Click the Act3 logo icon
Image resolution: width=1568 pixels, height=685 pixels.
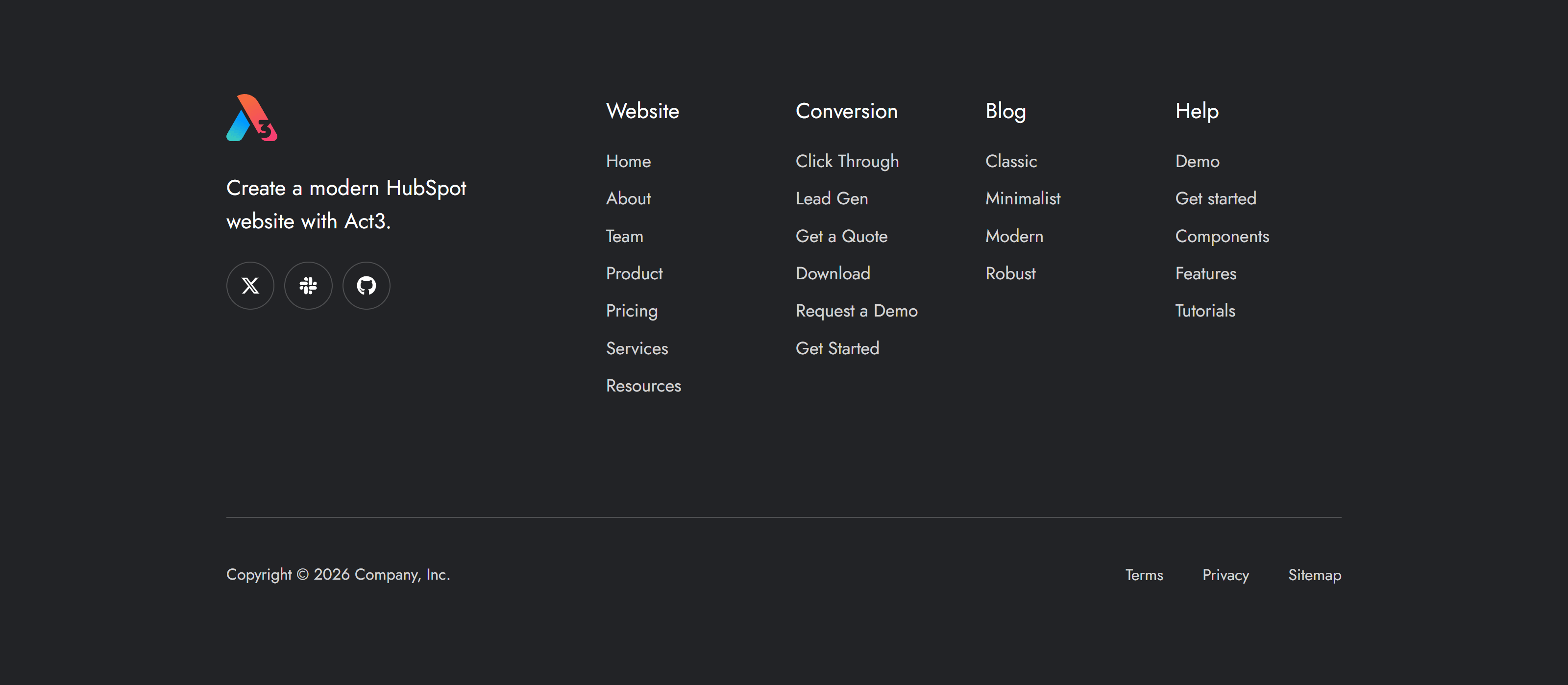click(x=251, y=118)
